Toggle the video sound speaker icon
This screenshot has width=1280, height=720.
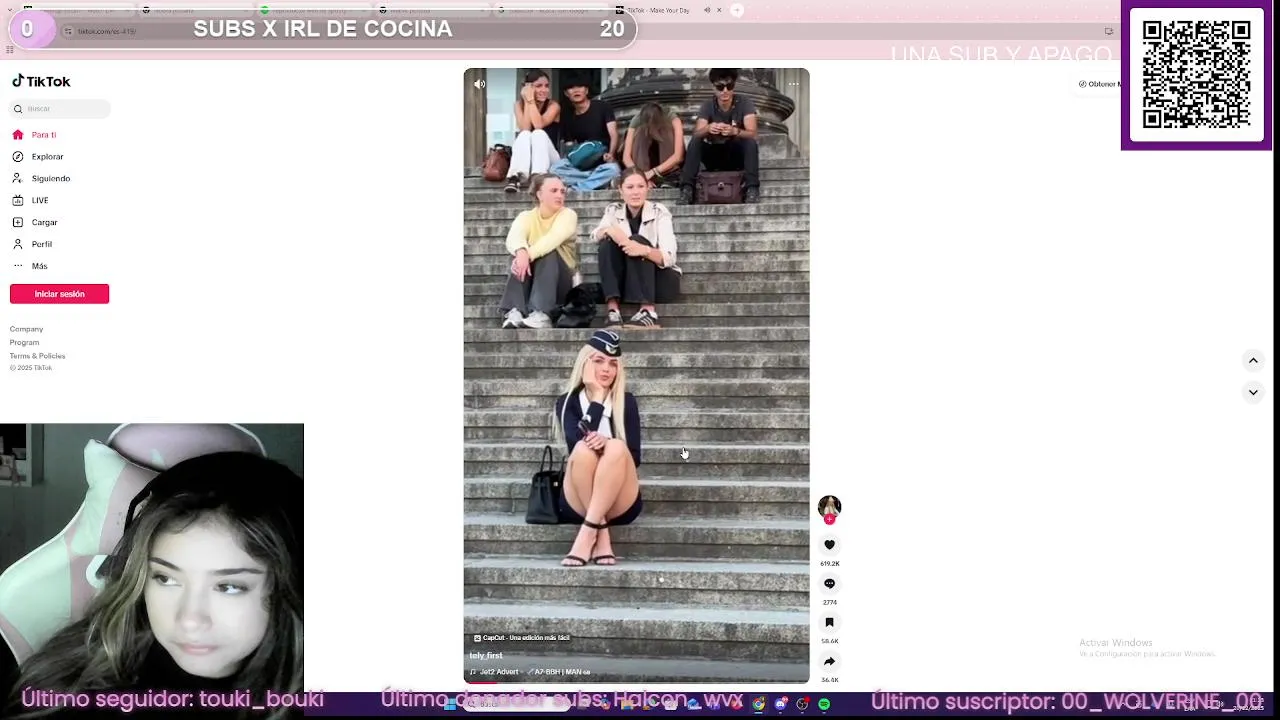[x=479, y=84]
